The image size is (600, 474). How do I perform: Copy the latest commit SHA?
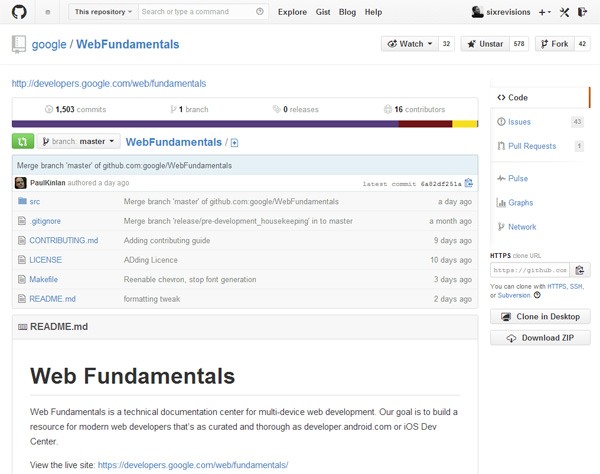469,183
